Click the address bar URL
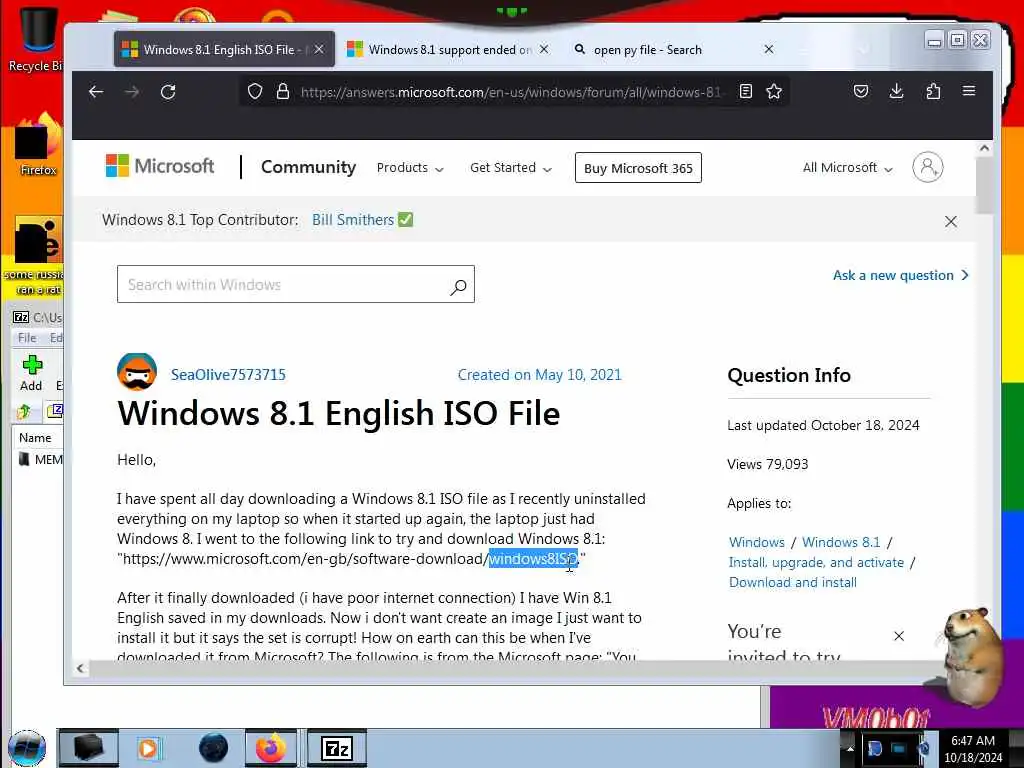The image size is (1024, 768). click(x=510, y=92)
